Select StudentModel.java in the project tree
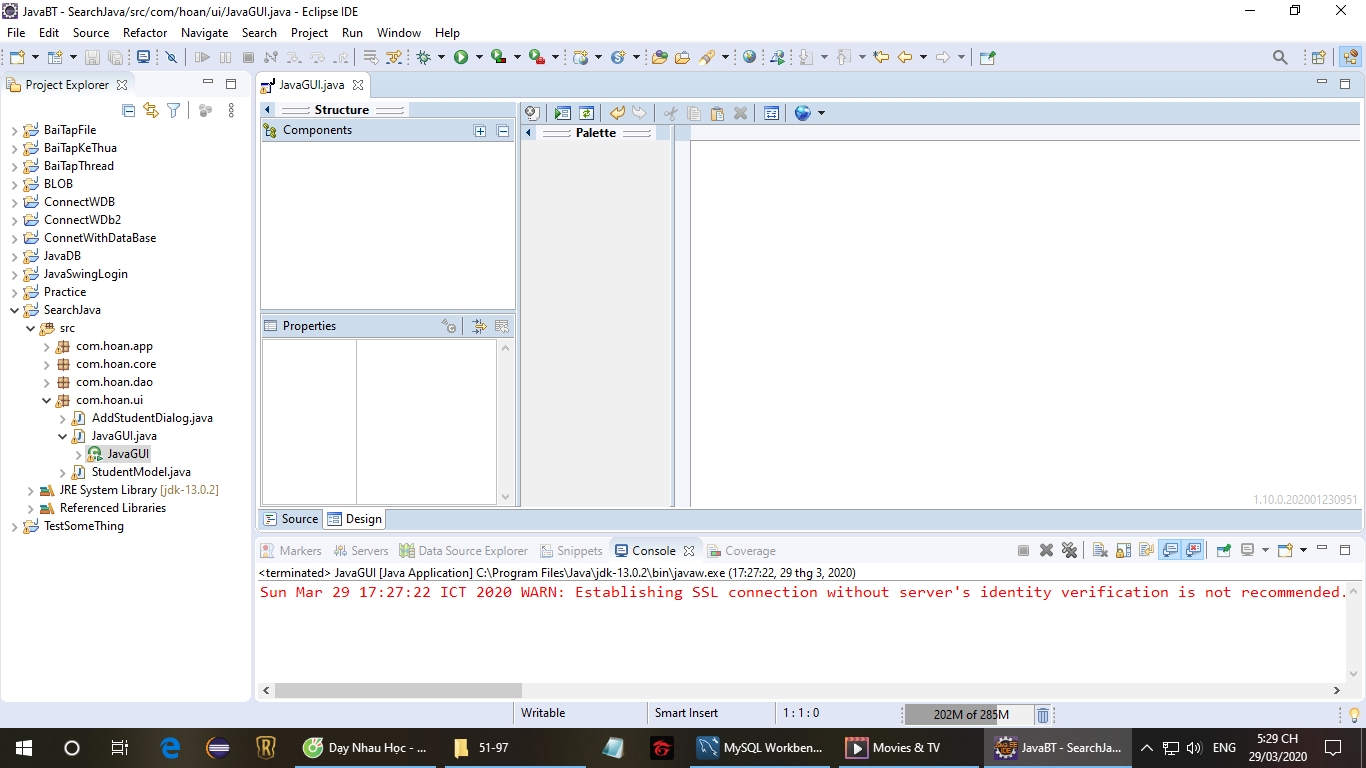This screenshot has width=1366, height=768. [x=140, y=472]
